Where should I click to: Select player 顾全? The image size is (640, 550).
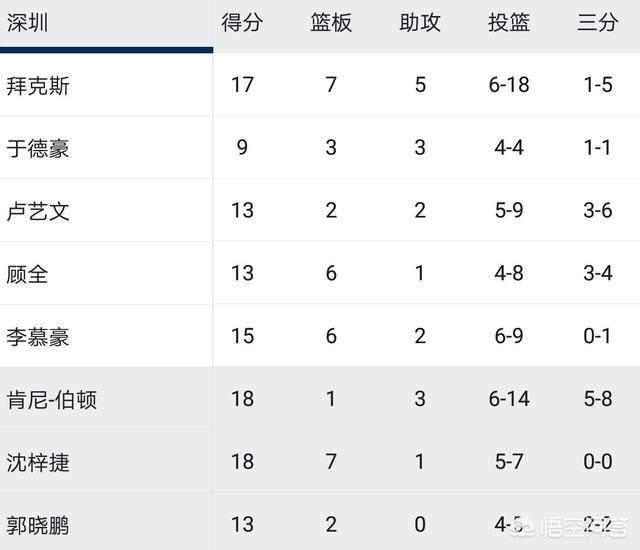[27, 274]
